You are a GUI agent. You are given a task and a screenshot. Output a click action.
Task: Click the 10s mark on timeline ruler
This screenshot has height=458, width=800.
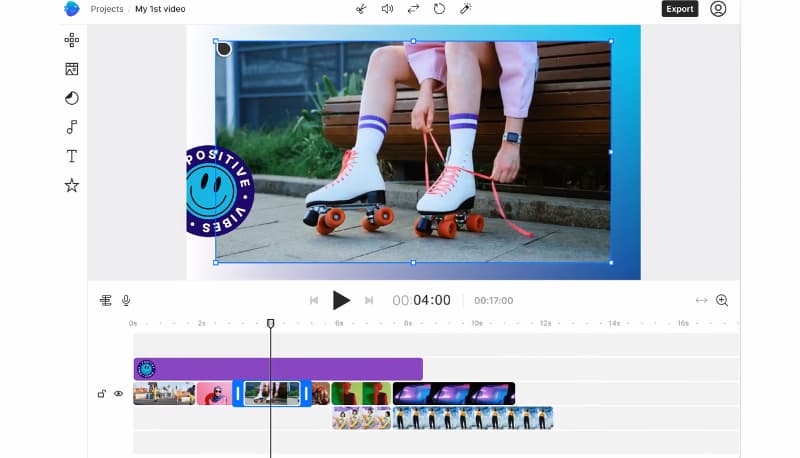click(x=477, y=323)
